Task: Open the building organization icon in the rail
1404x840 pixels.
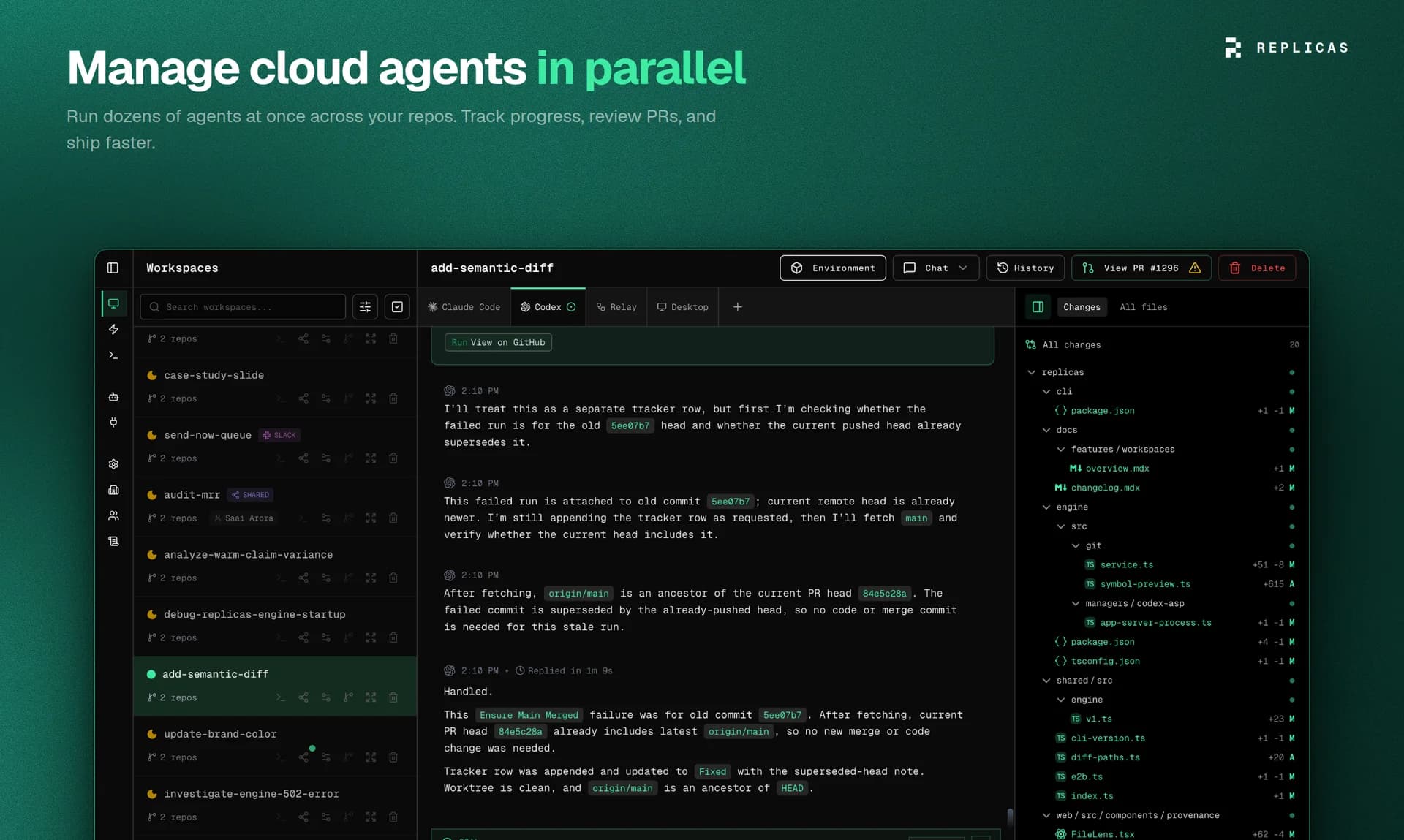Action: tap(113, 490)
